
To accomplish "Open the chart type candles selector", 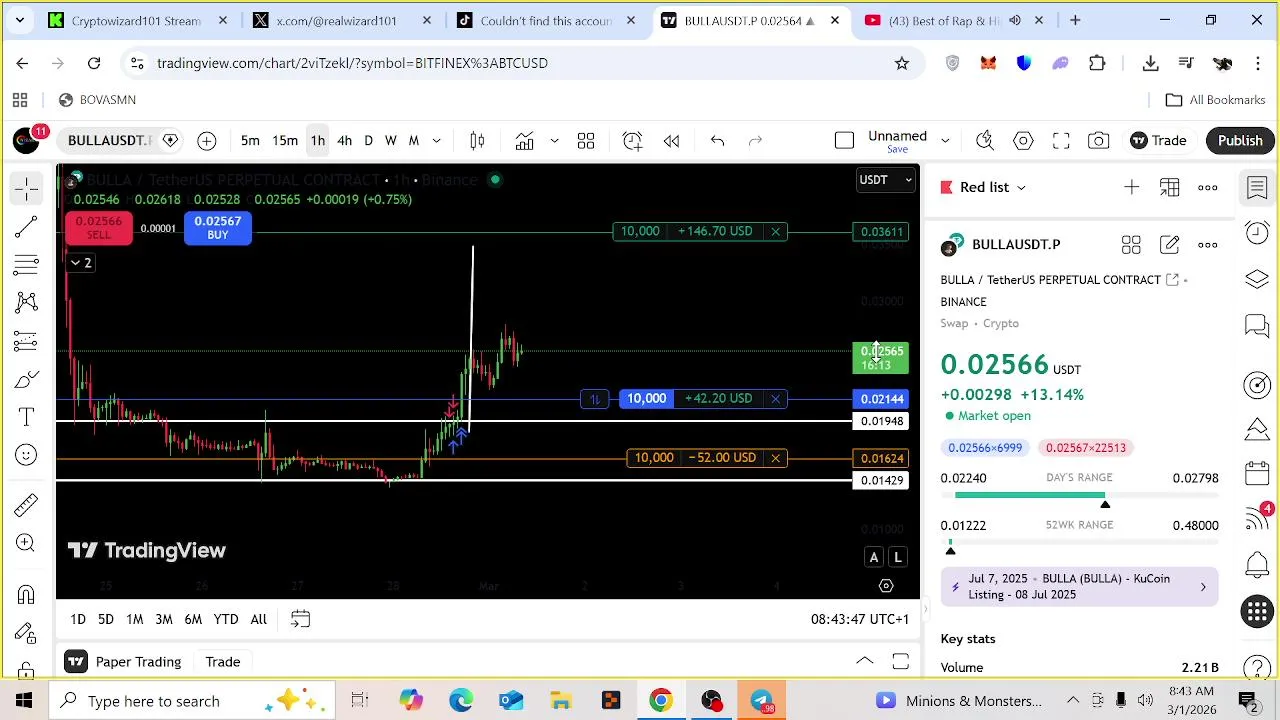I will click(477, 141).
